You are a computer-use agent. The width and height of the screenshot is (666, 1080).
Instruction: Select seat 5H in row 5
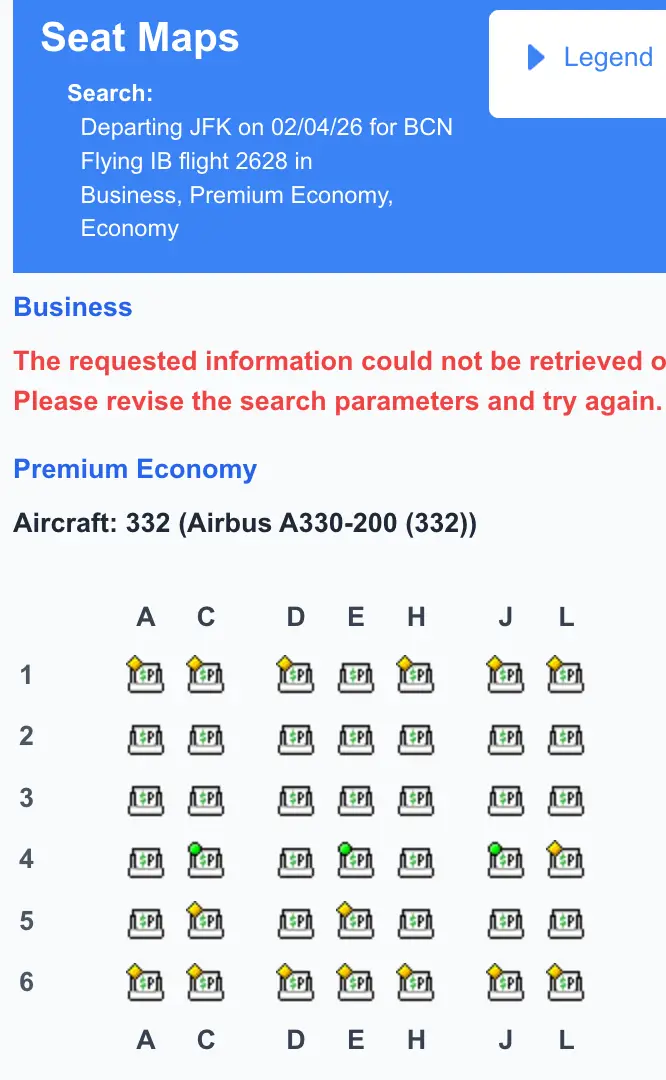coord(416,921)
